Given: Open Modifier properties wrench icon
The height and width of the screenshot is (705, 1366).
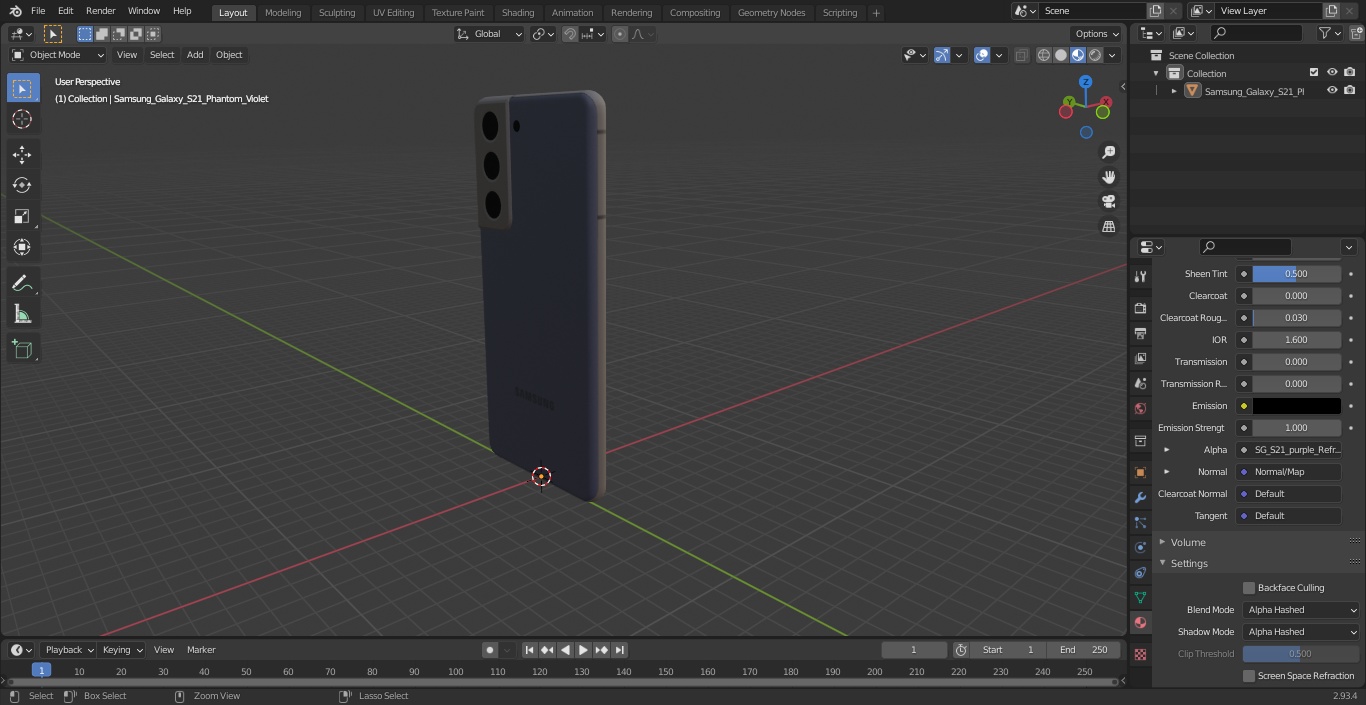Looking at the screenshot, I should 1140,497.
